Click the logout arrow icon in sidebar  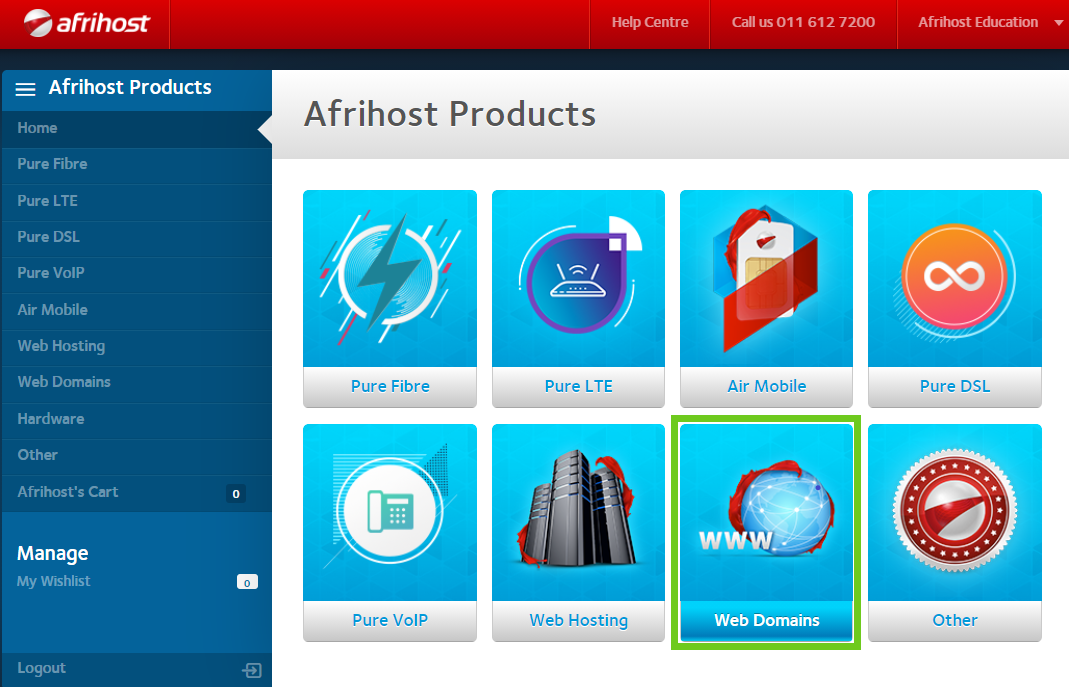[x=252, y=670]
